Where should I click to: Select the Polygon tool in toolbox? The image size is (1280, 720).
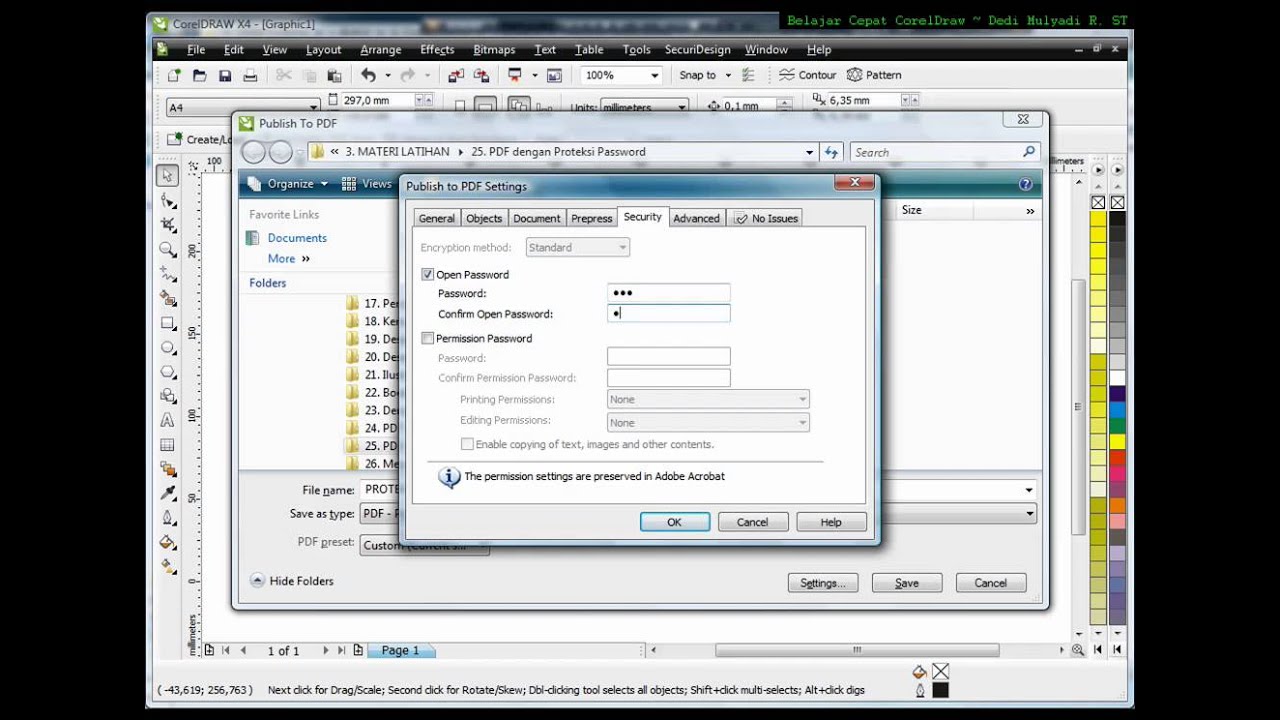tap(168, 371)
